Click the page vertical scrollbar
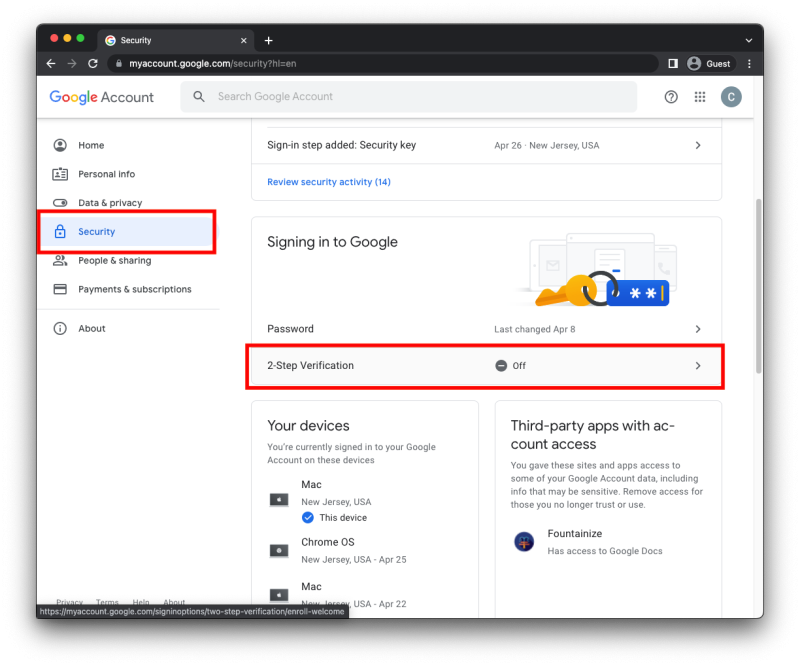The image size is (800, 666). pos(757,280)
